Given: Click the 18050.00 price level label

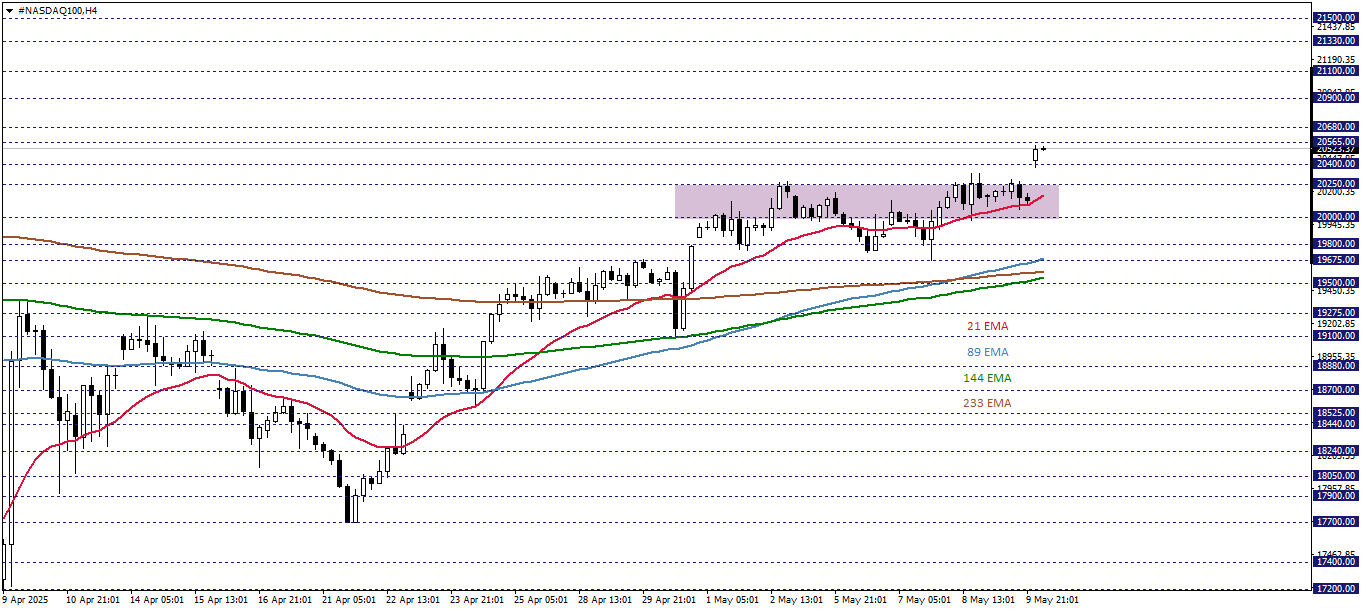Looking at the screenshot, I should click(1337, 476).
